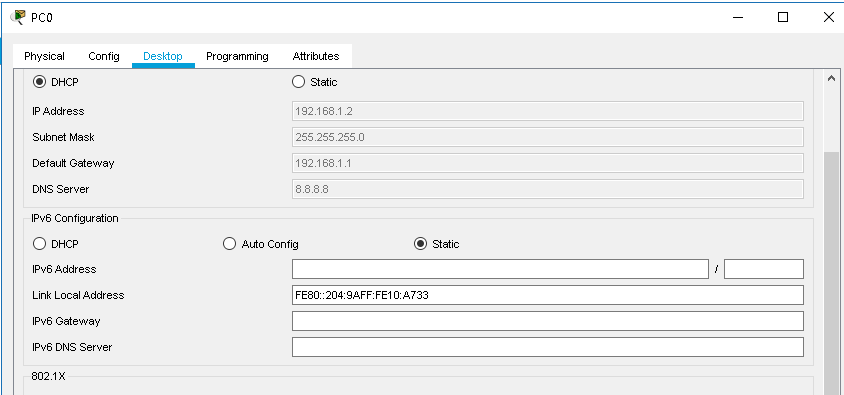Click the IPv6 DNS Server label
Image resolution: width=844 pixels, height=395 pixels.
pos(72,347)
